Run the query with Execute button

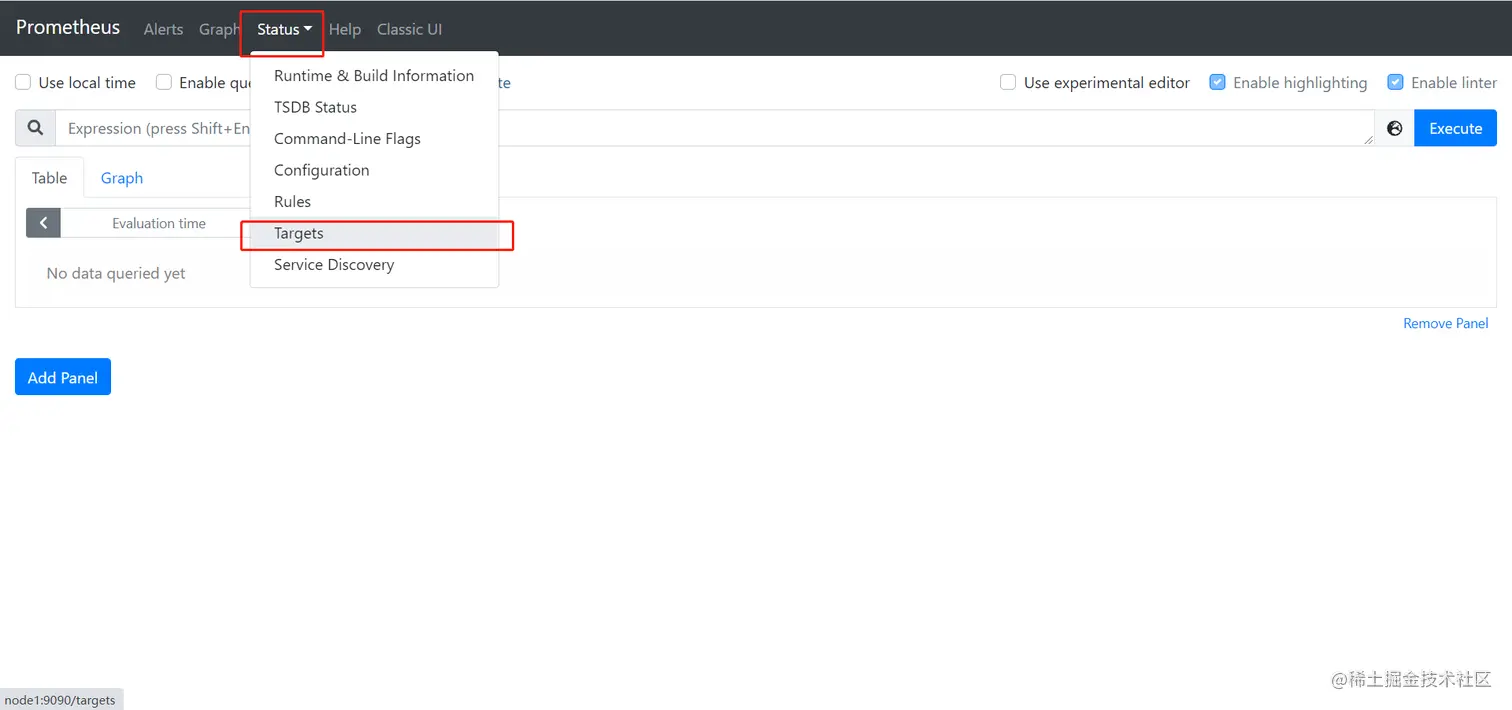pyautogui.click(x=1455, y=128)
